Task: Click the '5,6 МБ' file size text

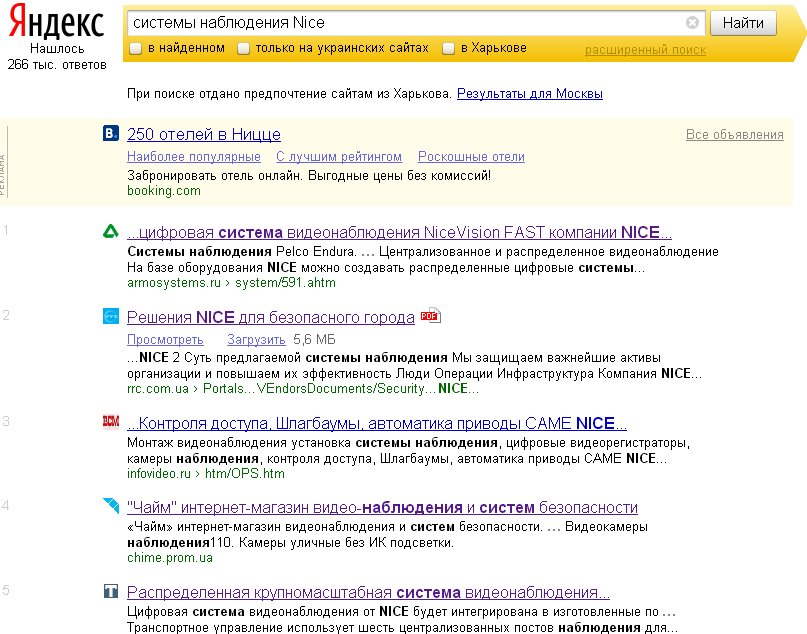Action: 314,340
